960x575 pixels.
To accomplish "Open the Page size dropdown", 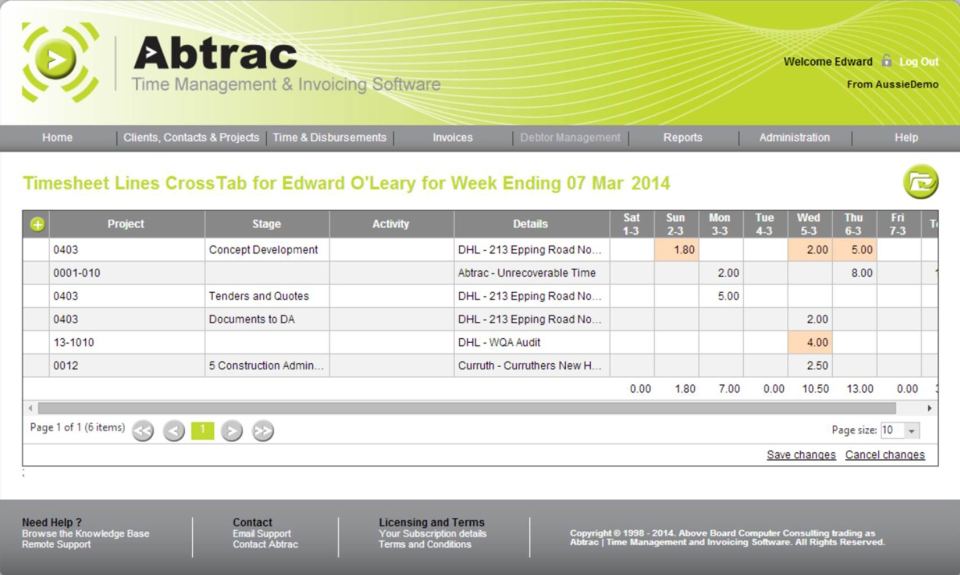I will point(912,431).
